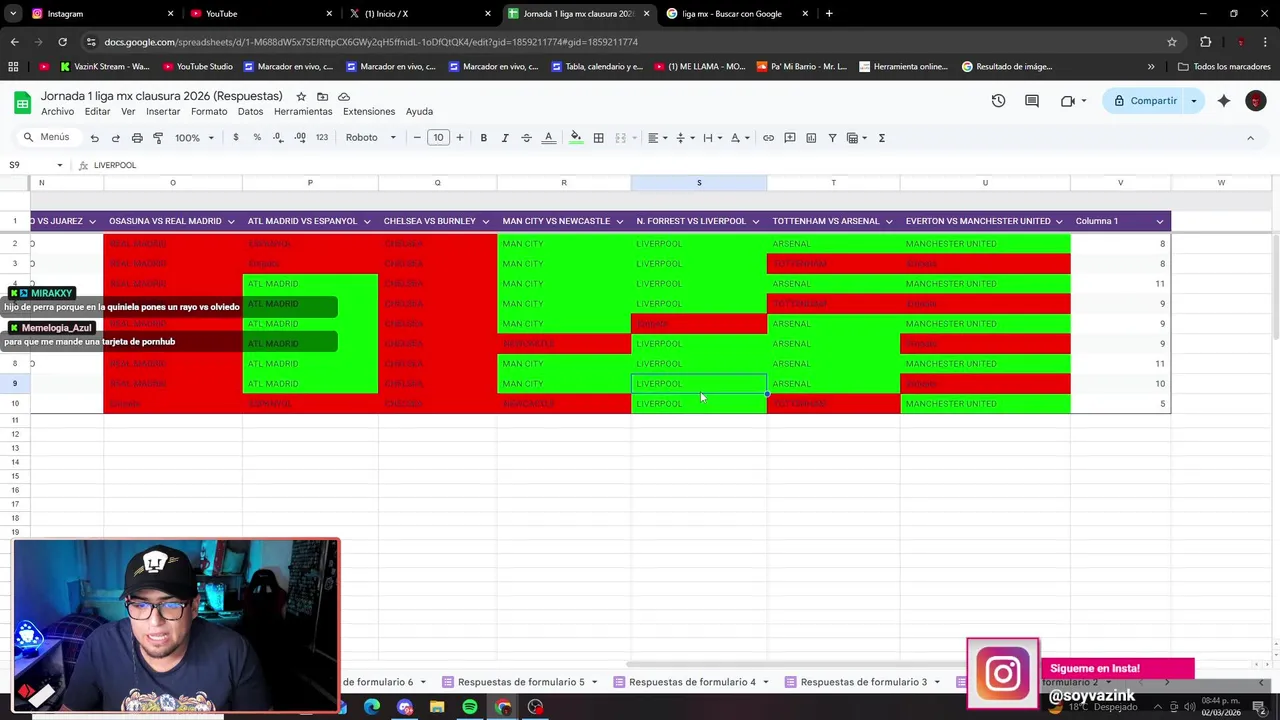
Task: Toggle strikethrough formatting
Action: (526, 138)
